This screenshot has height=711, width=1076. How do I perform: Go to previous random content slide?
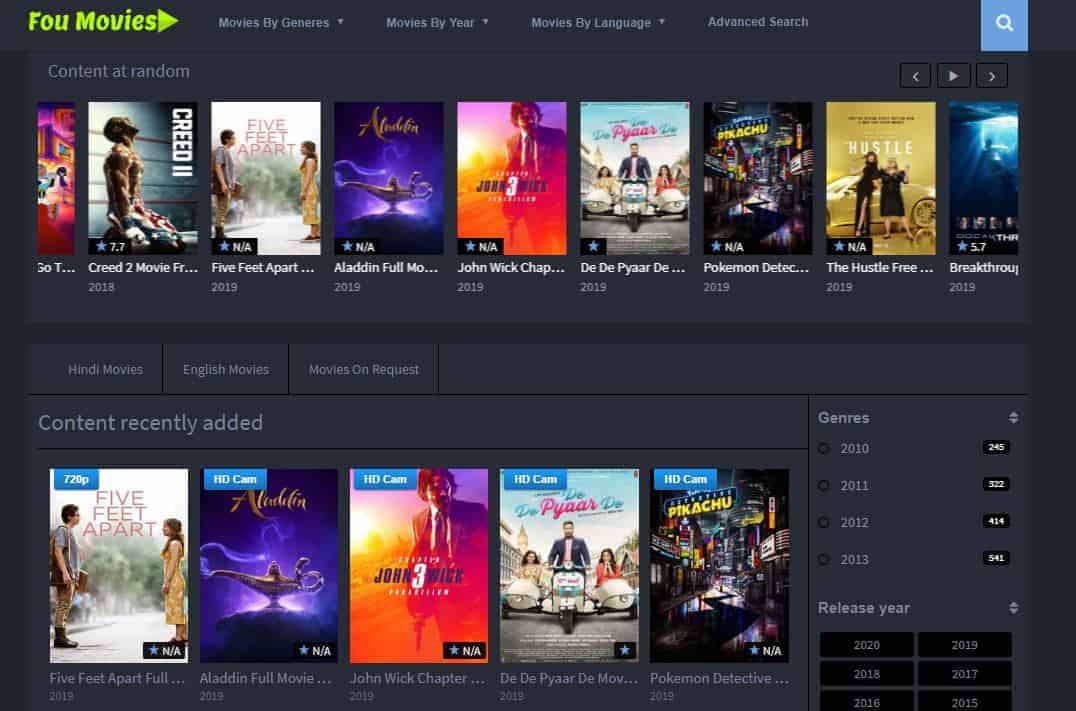click(x=915, y=75)
